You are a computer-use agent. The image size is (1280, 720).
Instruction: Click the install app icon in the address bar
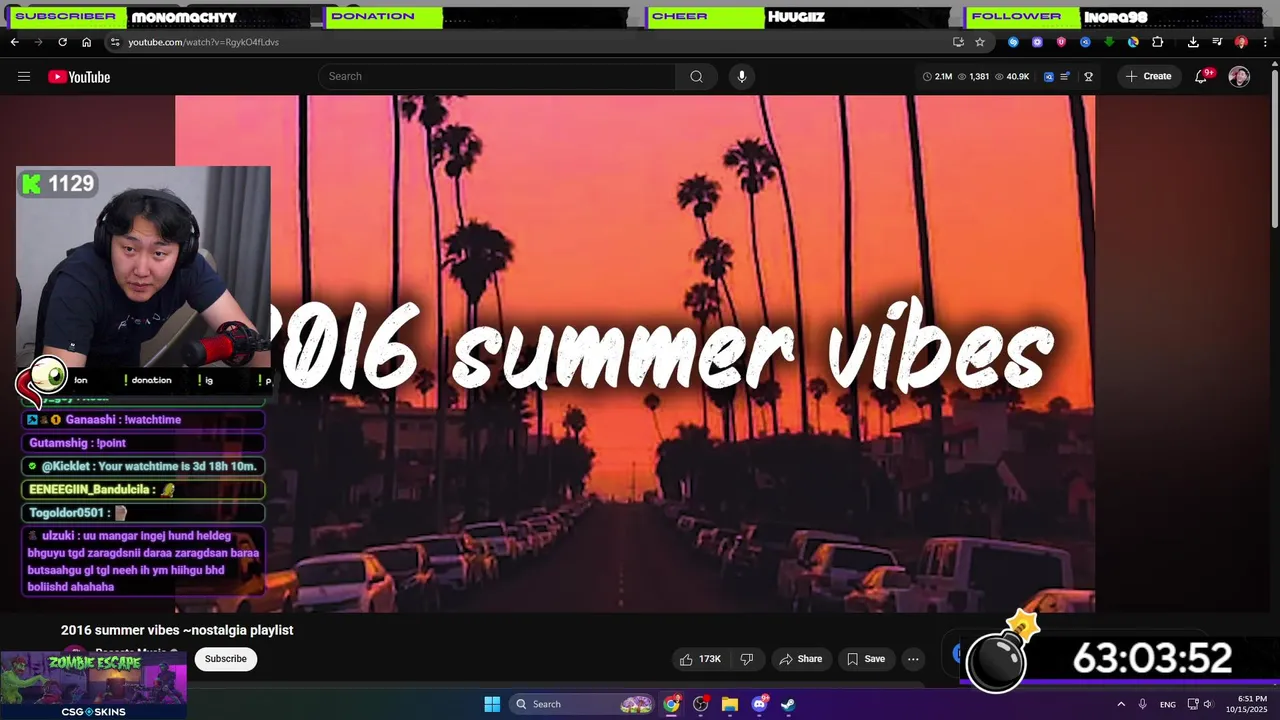[x=958, y=42]
